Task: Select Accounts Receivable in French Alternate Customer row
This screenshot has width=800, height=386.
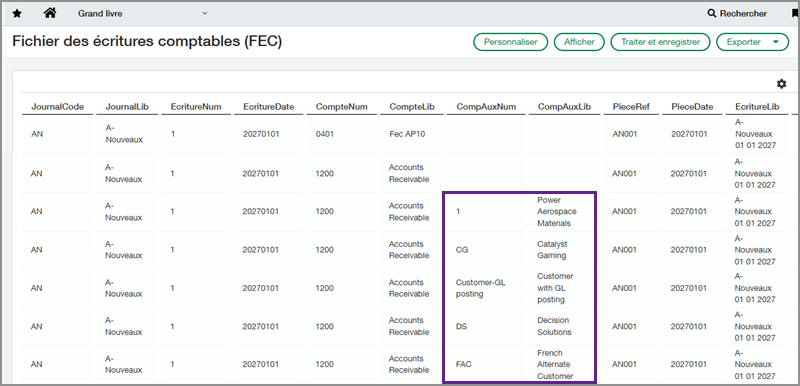Action: [409, 365]
